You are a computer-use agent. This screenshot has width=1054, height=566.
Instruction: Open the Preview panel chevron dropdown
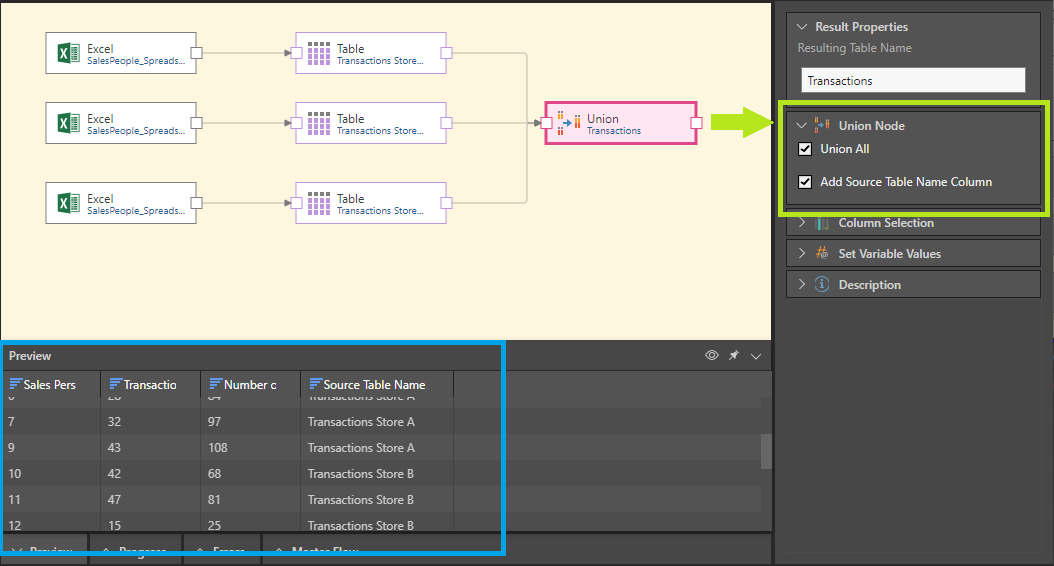(756, 355)
